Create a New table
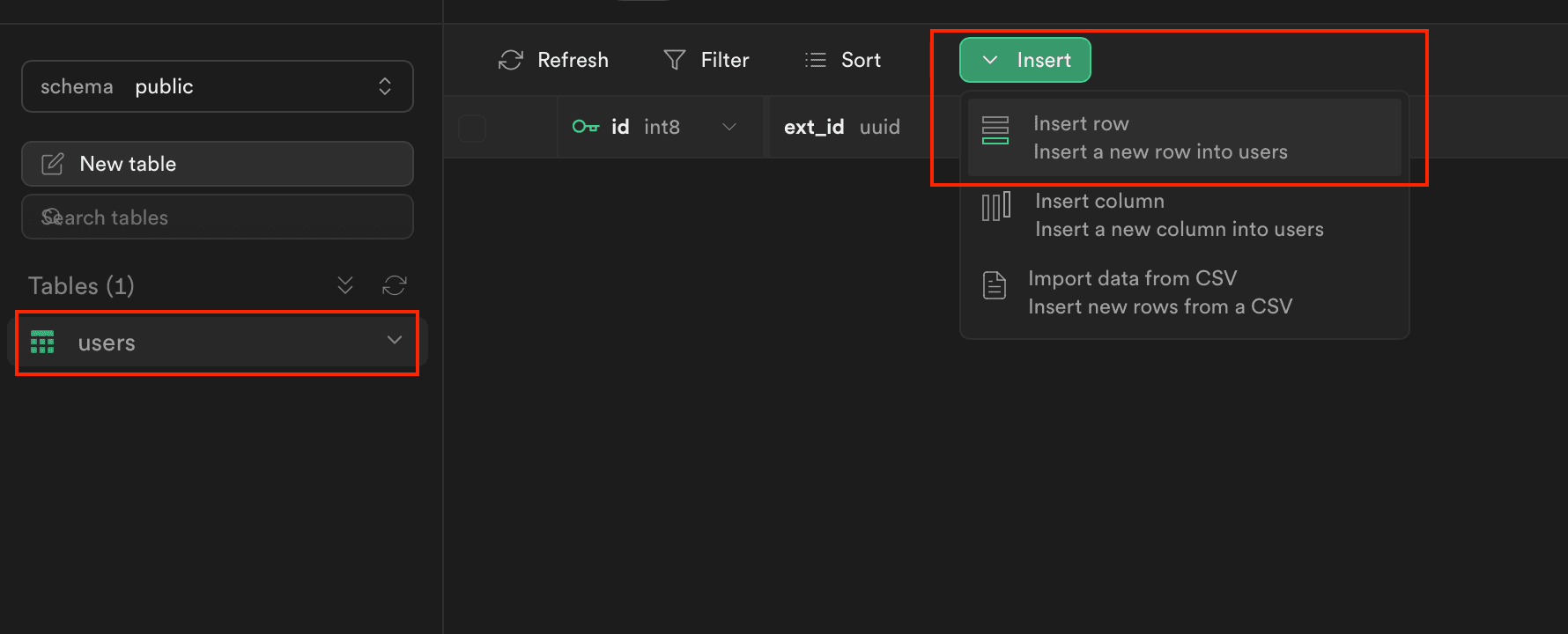Screen dimensions: 1568x634 point(218,164)
